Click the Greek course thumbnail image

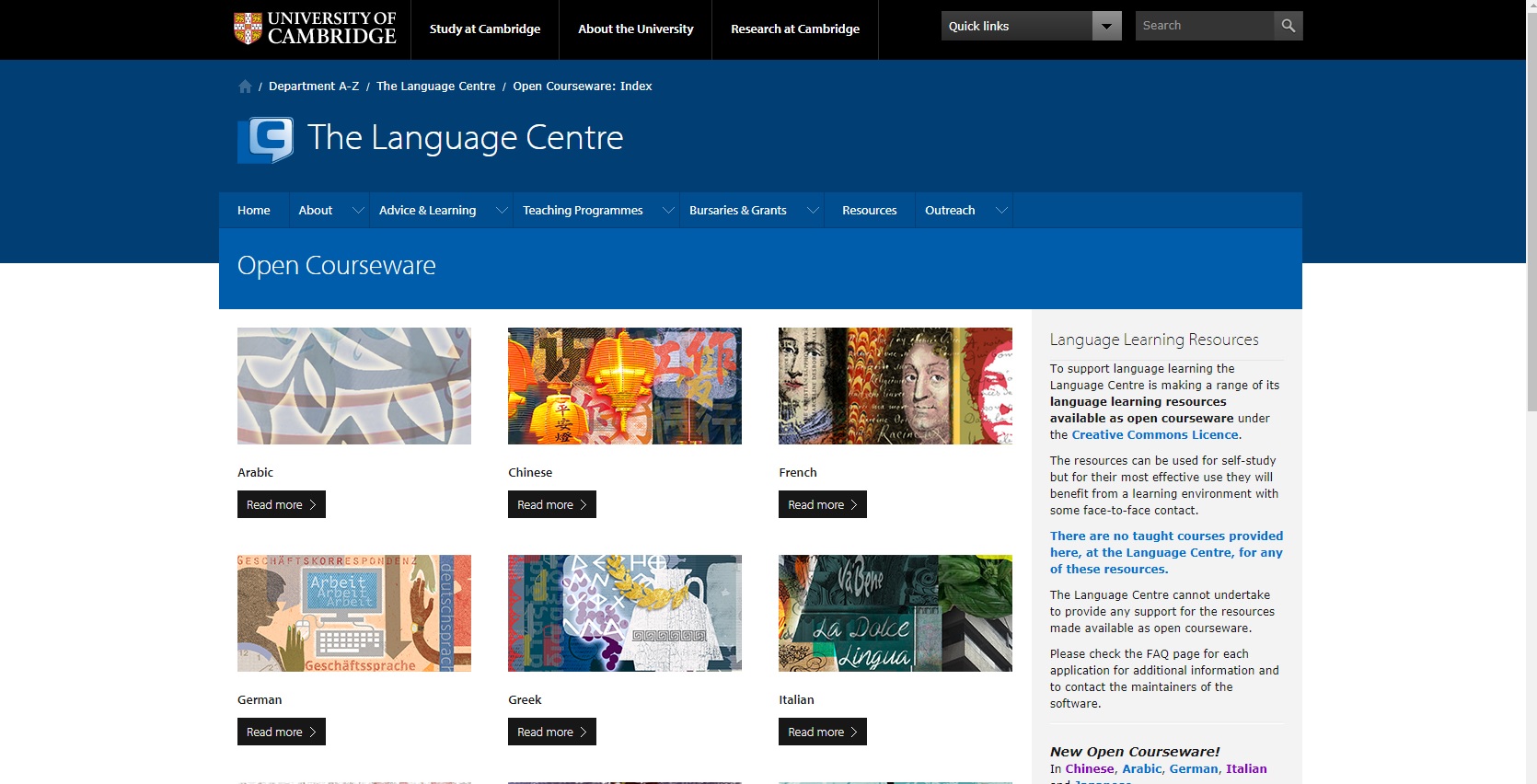625,613
